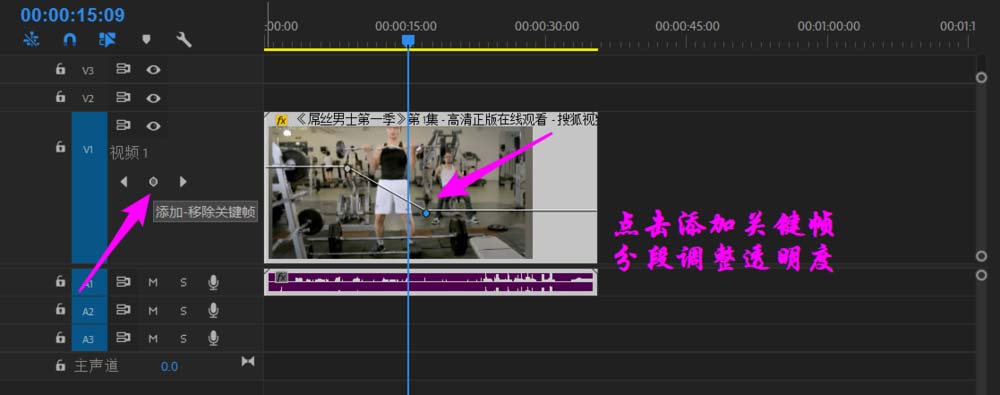Select the V2 track target

pyautogui.click(x=88, y=98)
